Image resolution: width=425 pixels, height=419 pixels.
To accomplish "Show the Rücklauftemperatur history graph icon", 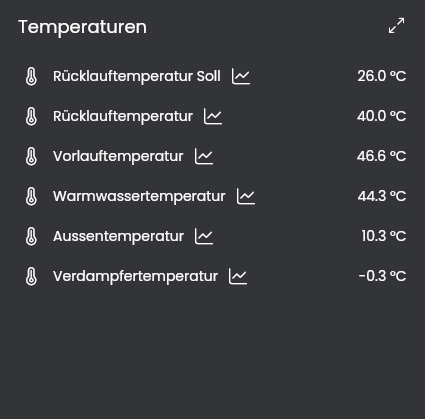I will [213, 116].
